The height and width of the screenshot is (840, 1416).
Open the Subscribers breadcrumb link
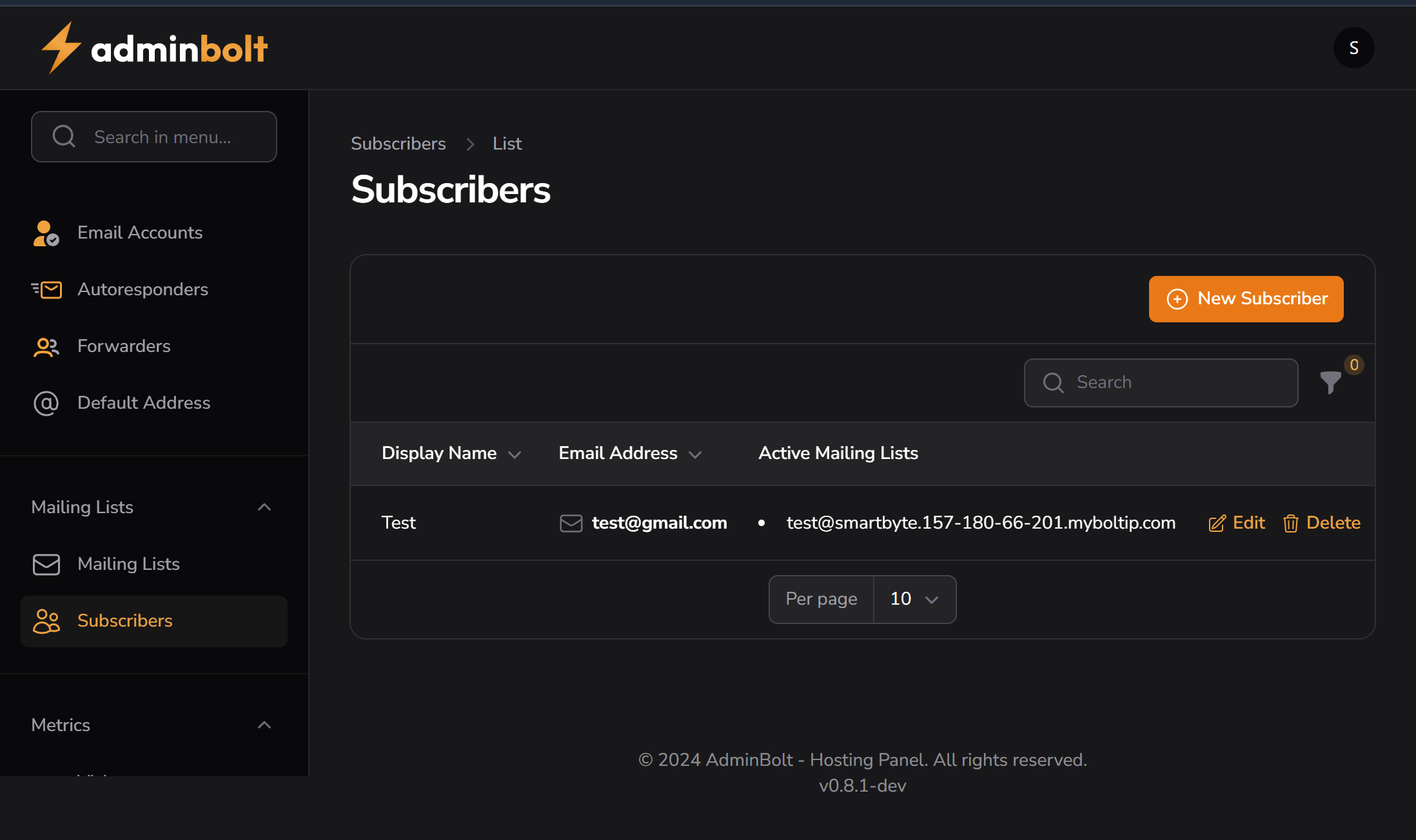coord(398,143)
